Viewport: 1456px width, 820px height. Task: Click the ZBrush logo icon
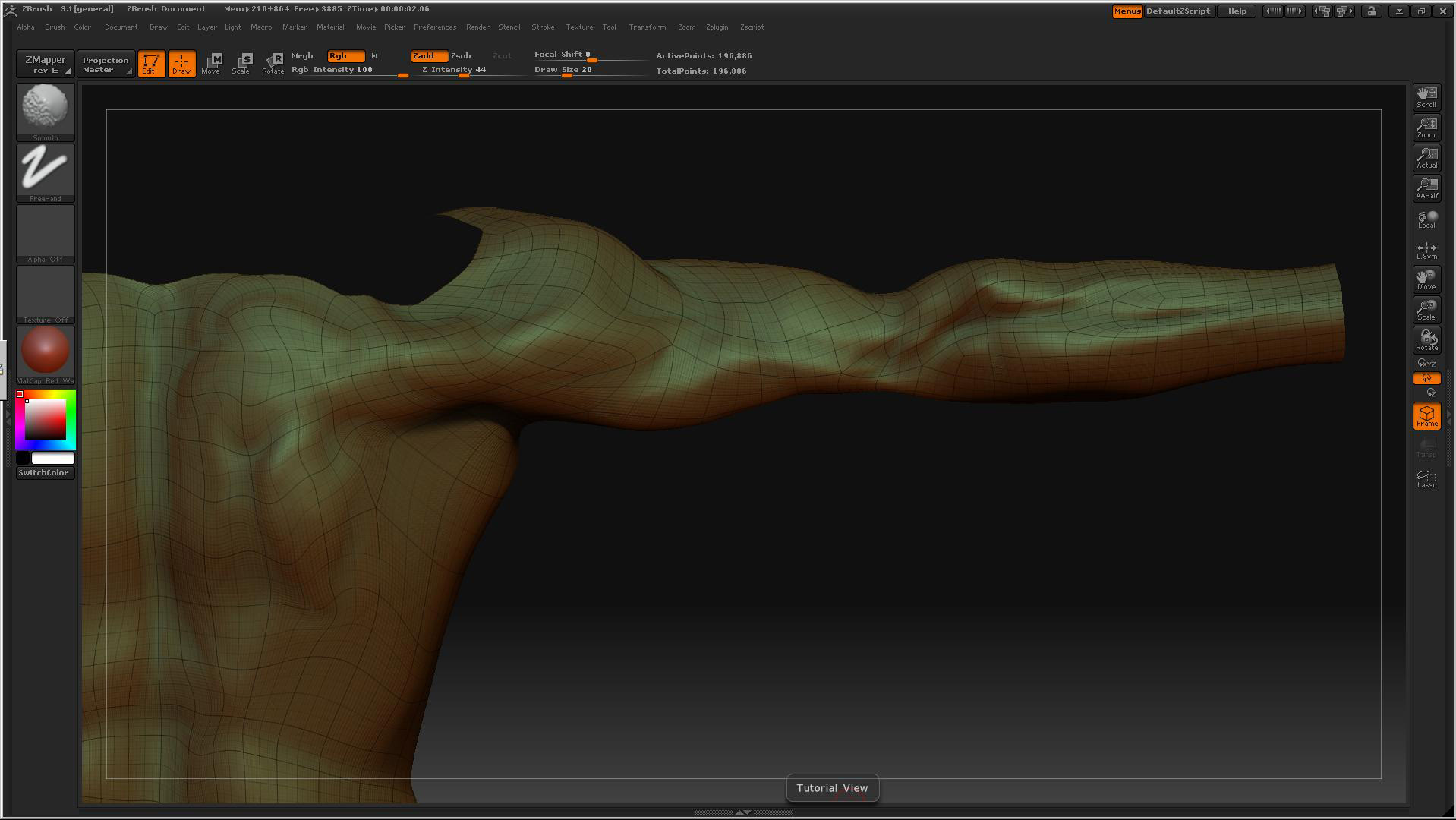10,9
